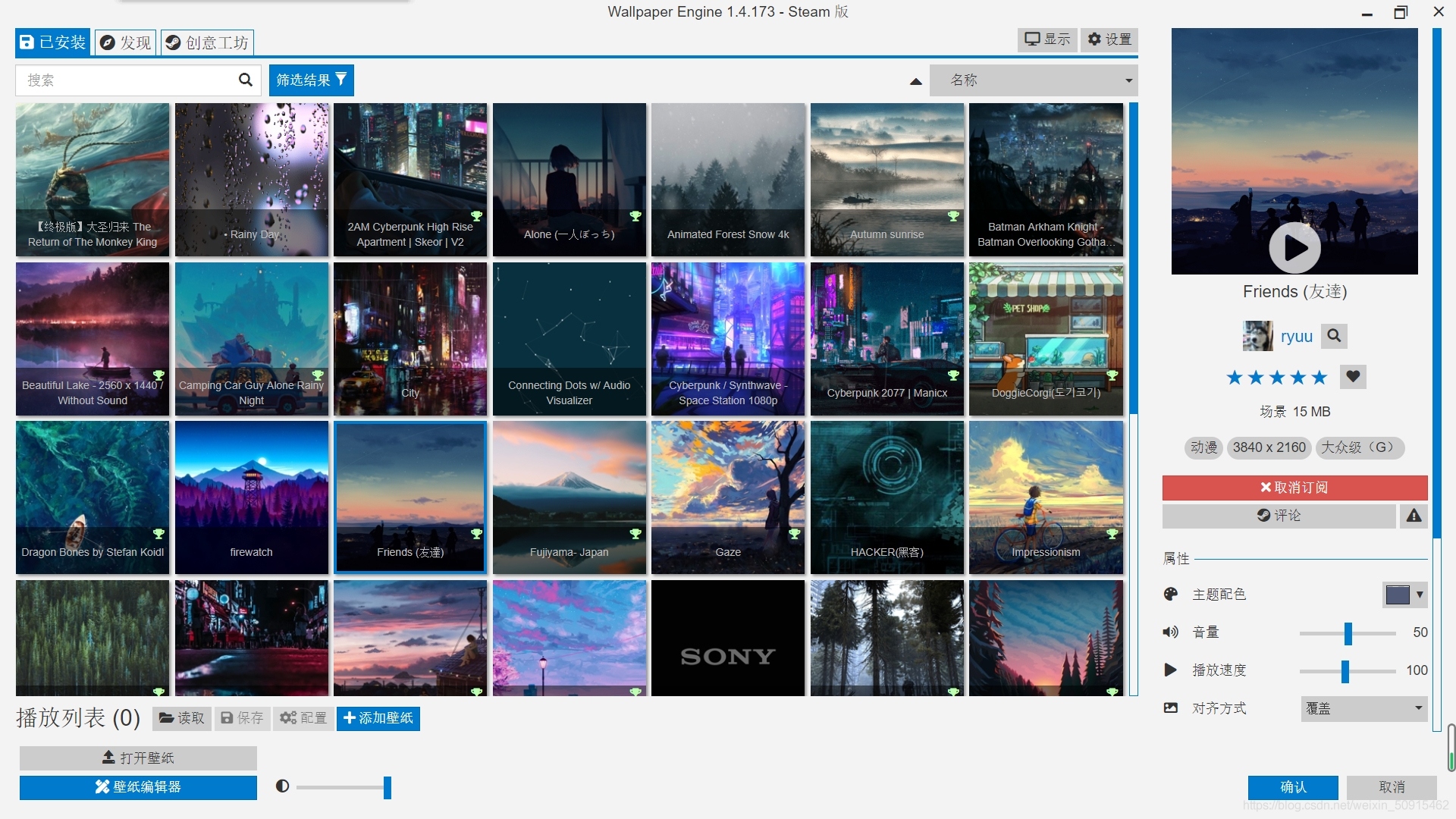
Task: Switch to the 创意工坊 workshop tab
Action: pos(207,43)
